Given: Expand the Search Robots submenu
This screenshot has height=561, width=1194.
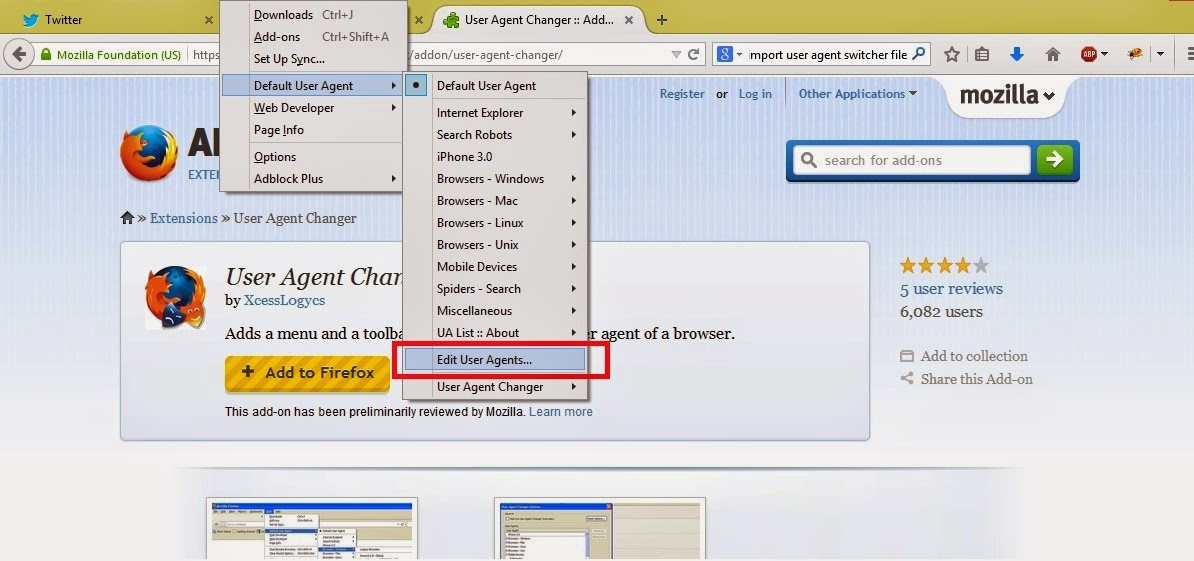Looking at the screenshot, I should point(495,135).
